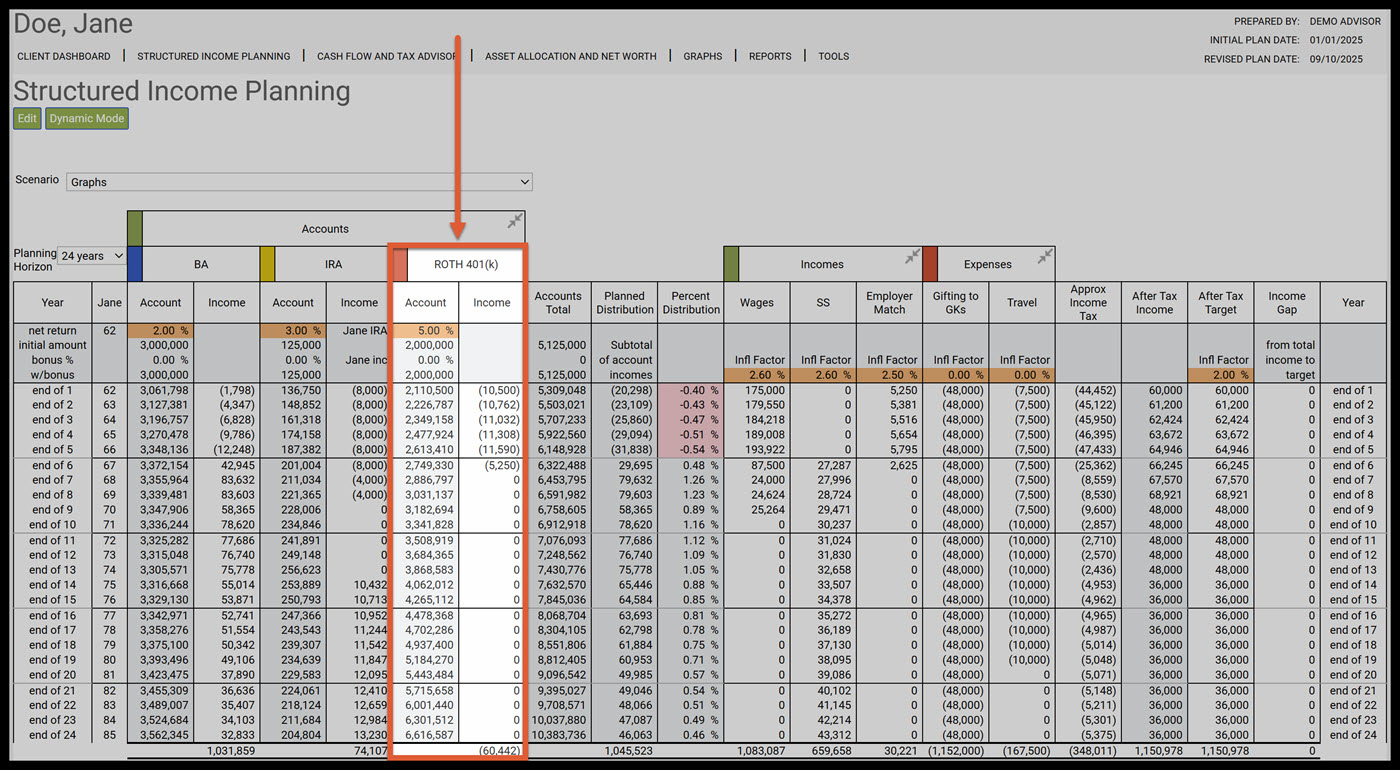
Task: Click the Gifting total (1,152,000)
Action: [x=956, y=750]
